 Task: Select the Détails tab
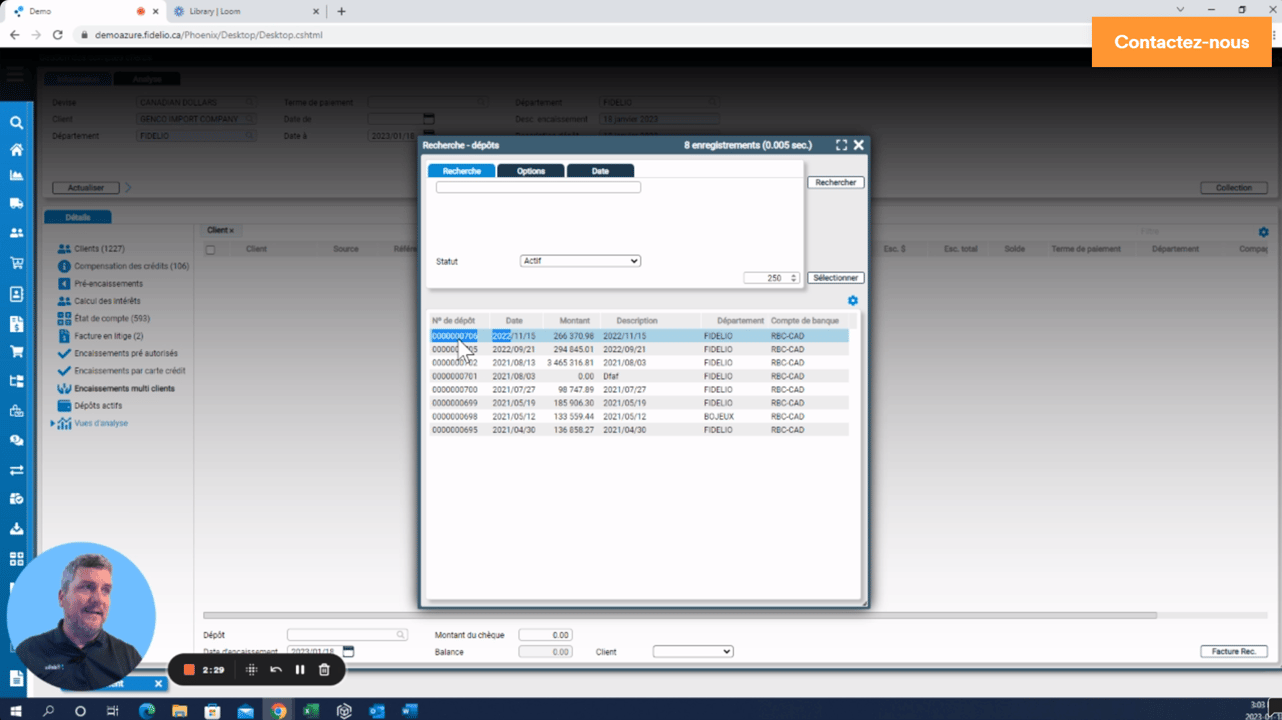[77, 217]
